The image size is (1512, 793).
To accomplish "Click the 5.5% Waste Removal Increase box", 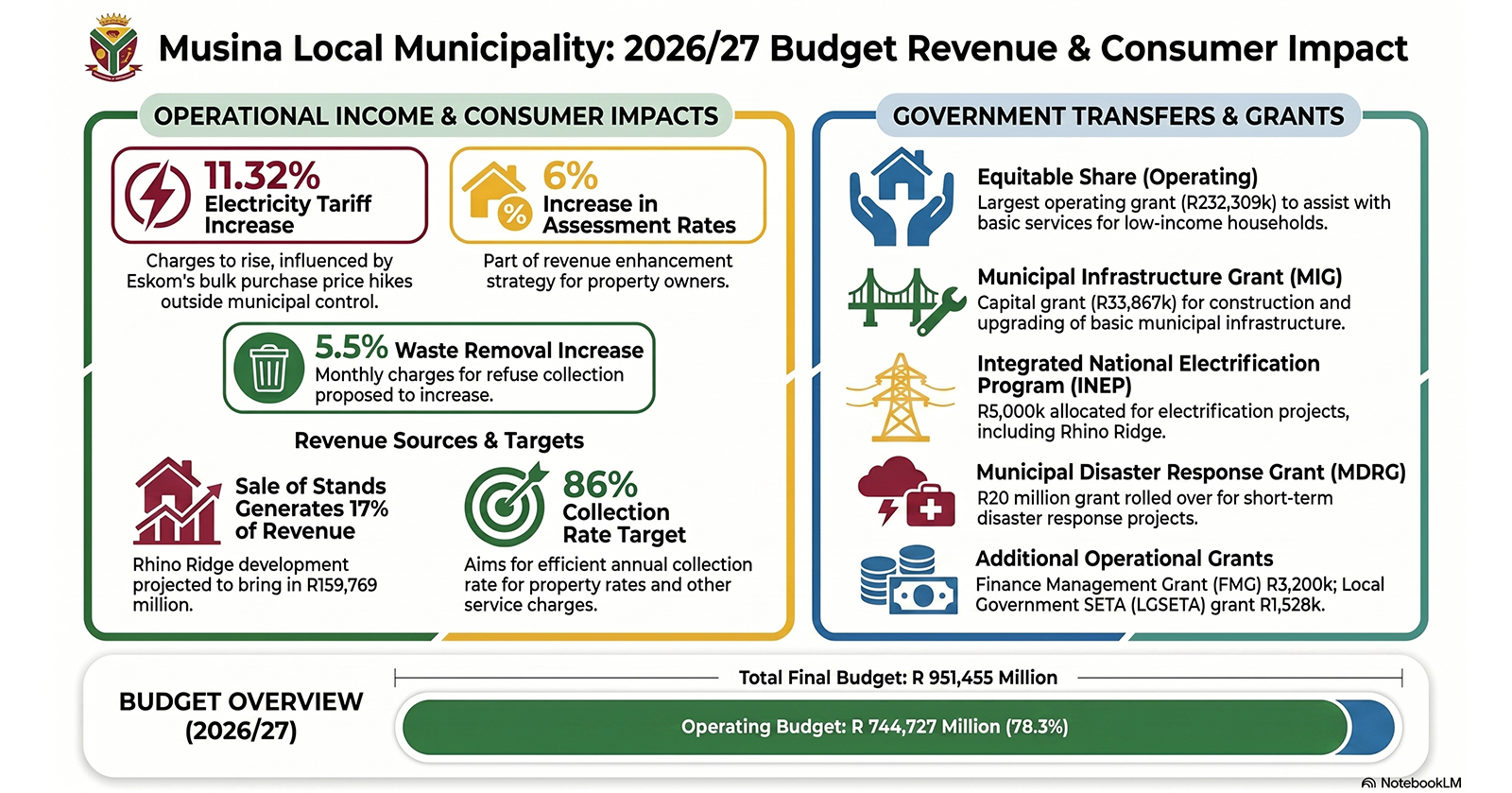I will click(438, 368).
